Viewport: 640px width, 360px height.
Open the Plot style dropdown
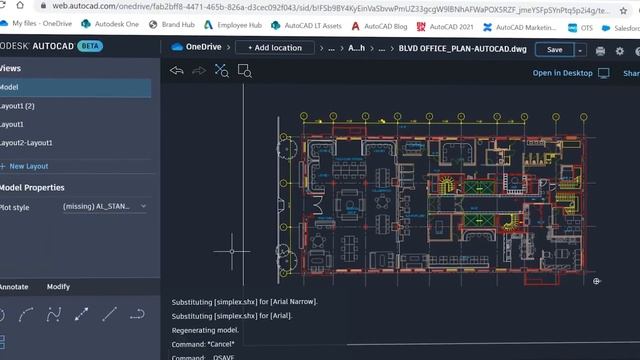104,207
